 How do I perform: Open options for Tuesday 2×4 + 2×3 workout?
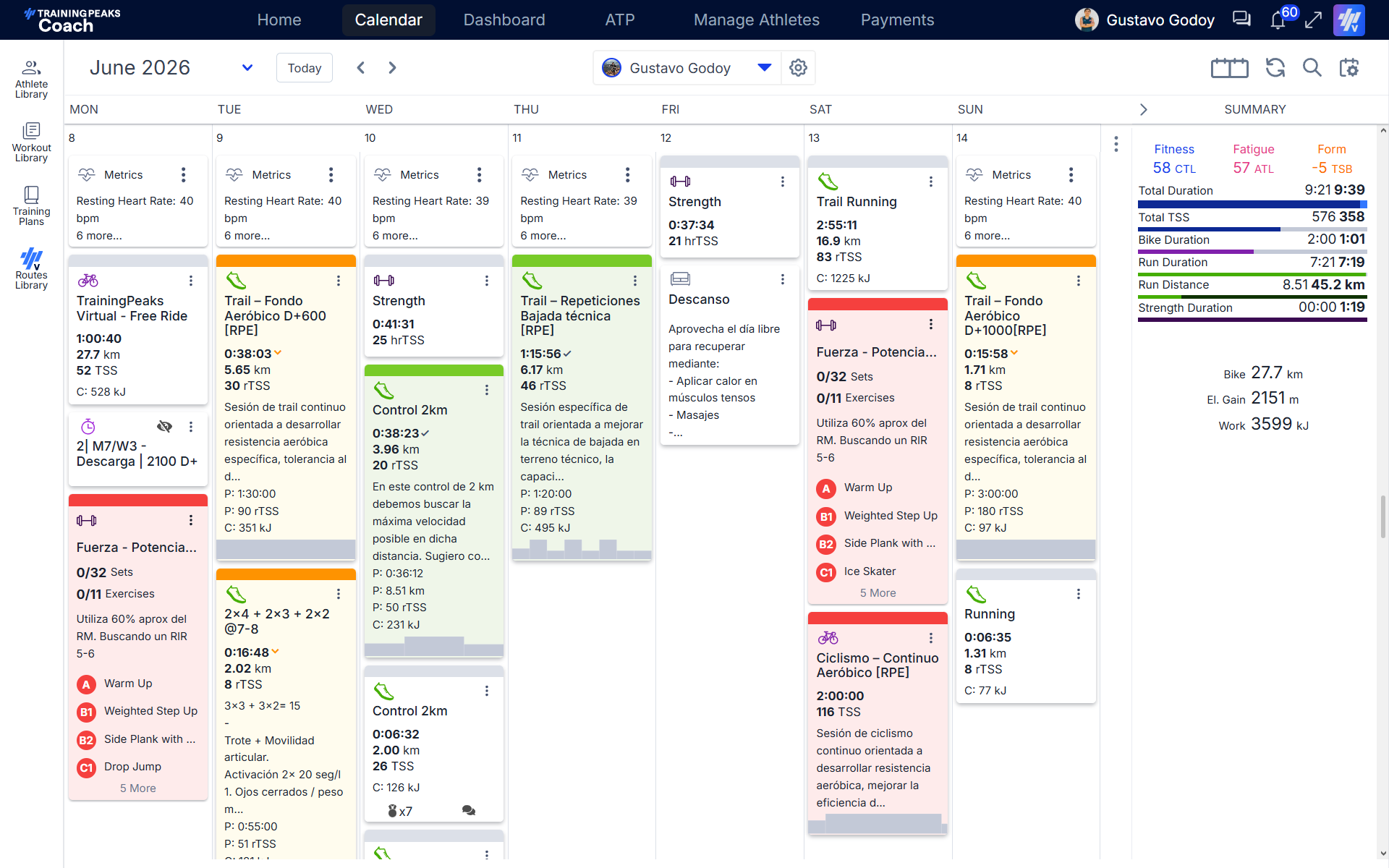pyautogui.click(x=339, y=594)
